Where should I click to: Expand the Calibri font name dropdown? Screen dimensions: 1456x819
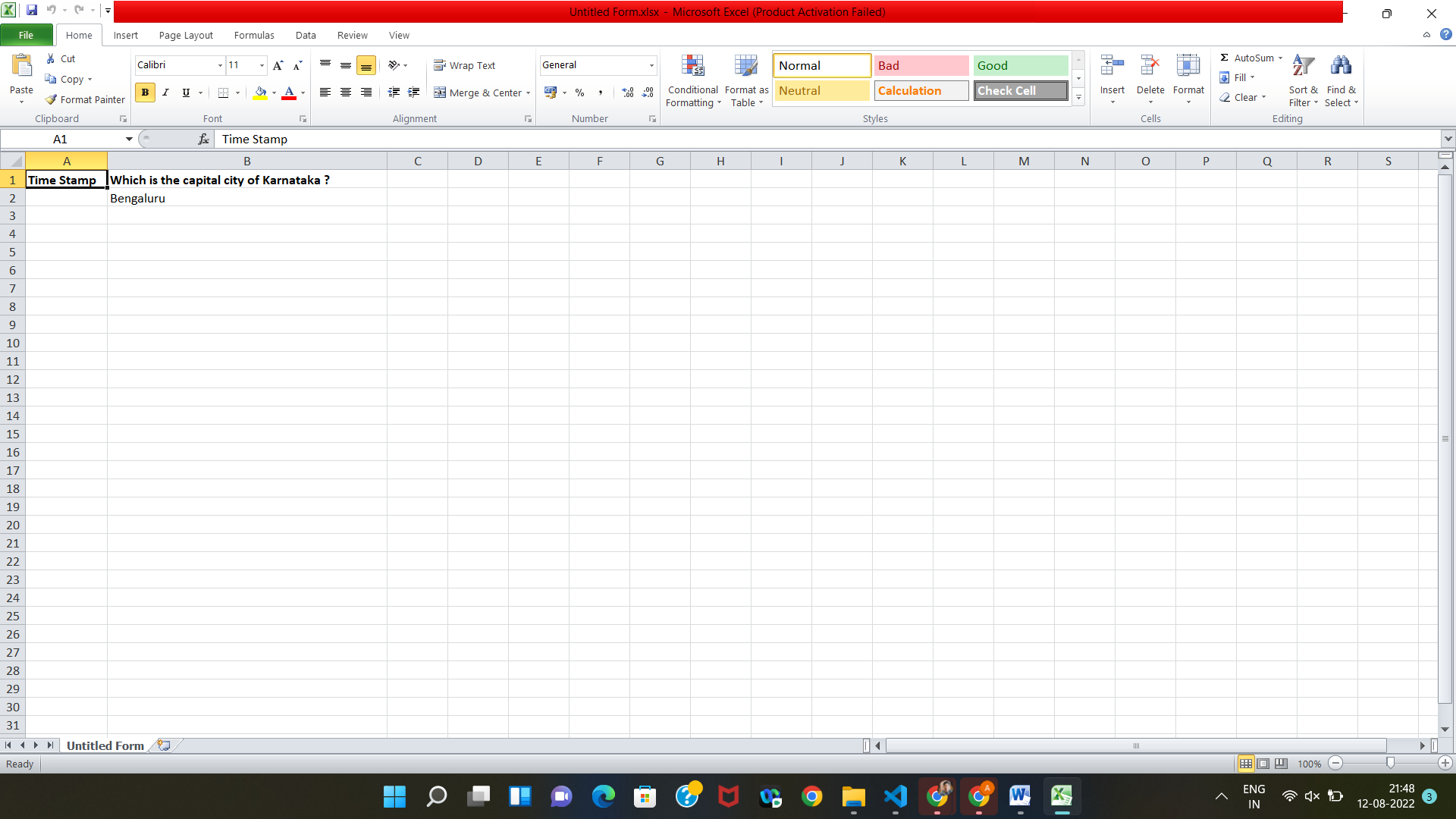[x=220, y=65]
